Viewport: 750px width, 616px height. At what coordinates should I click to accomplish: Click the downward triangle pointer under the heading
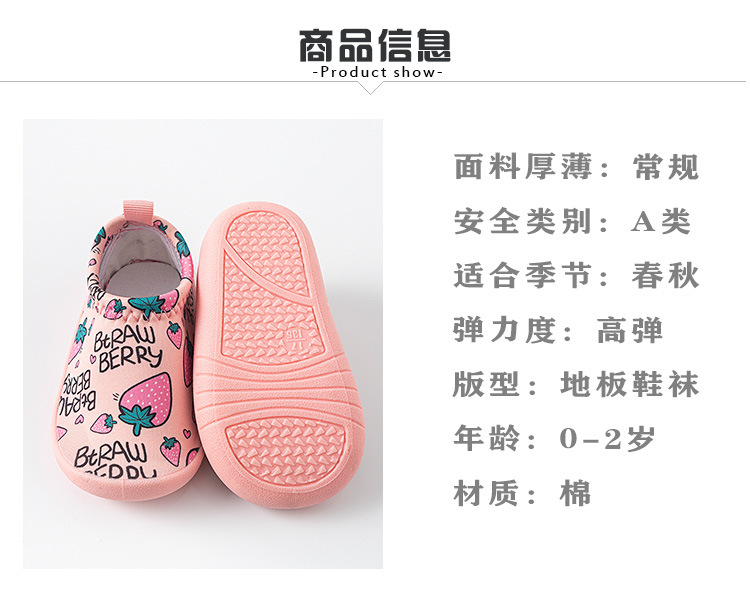pos(370,88)
